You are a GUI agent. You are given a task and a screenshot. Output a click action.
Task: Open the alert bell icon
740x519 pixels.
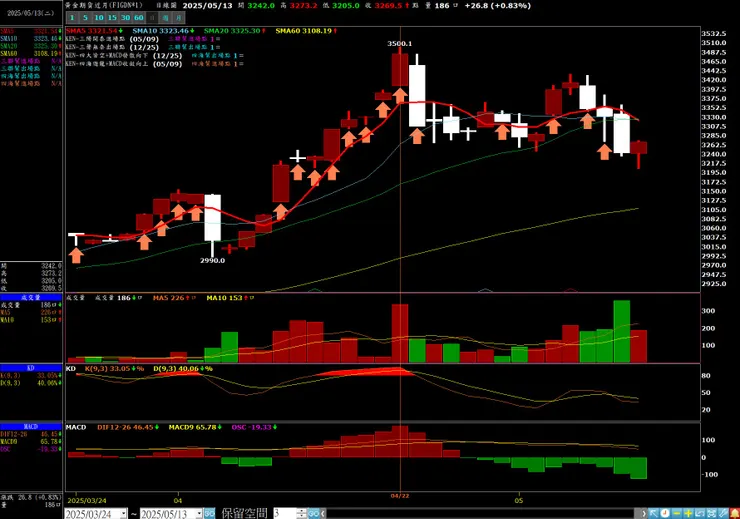pos(735,513)
